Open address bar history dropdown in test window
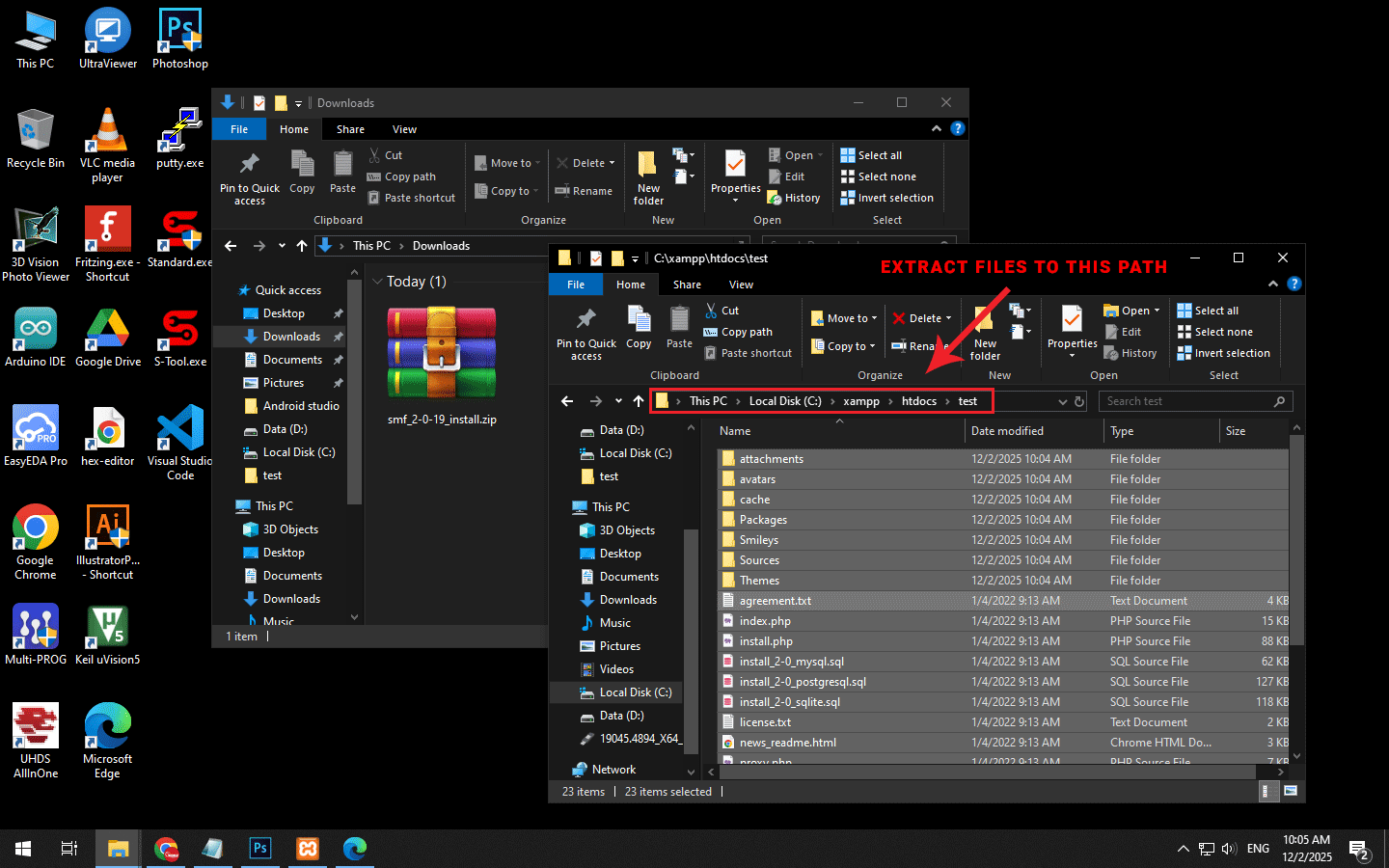Screen dimensions: 1389x868 [1062, 401]
